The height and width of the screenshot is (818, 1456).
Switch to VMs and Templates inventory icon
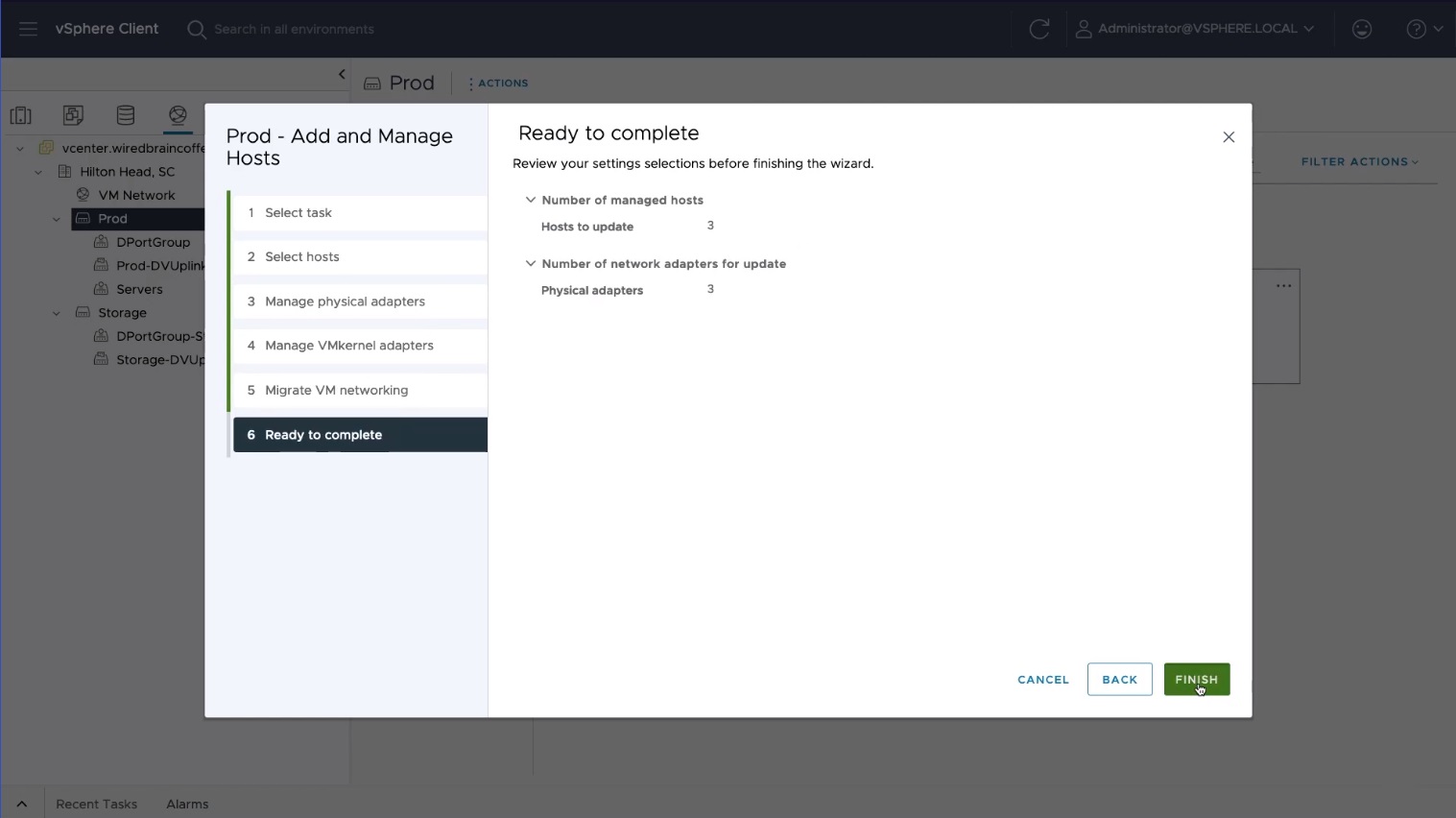73,115
